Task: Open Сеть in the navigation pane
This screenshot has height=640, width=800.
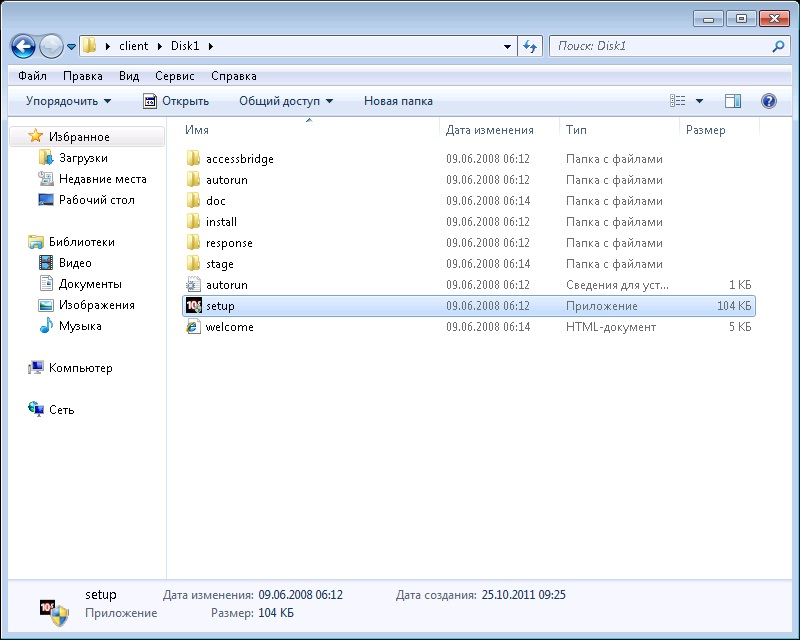Action: click(x=62, y=409)
